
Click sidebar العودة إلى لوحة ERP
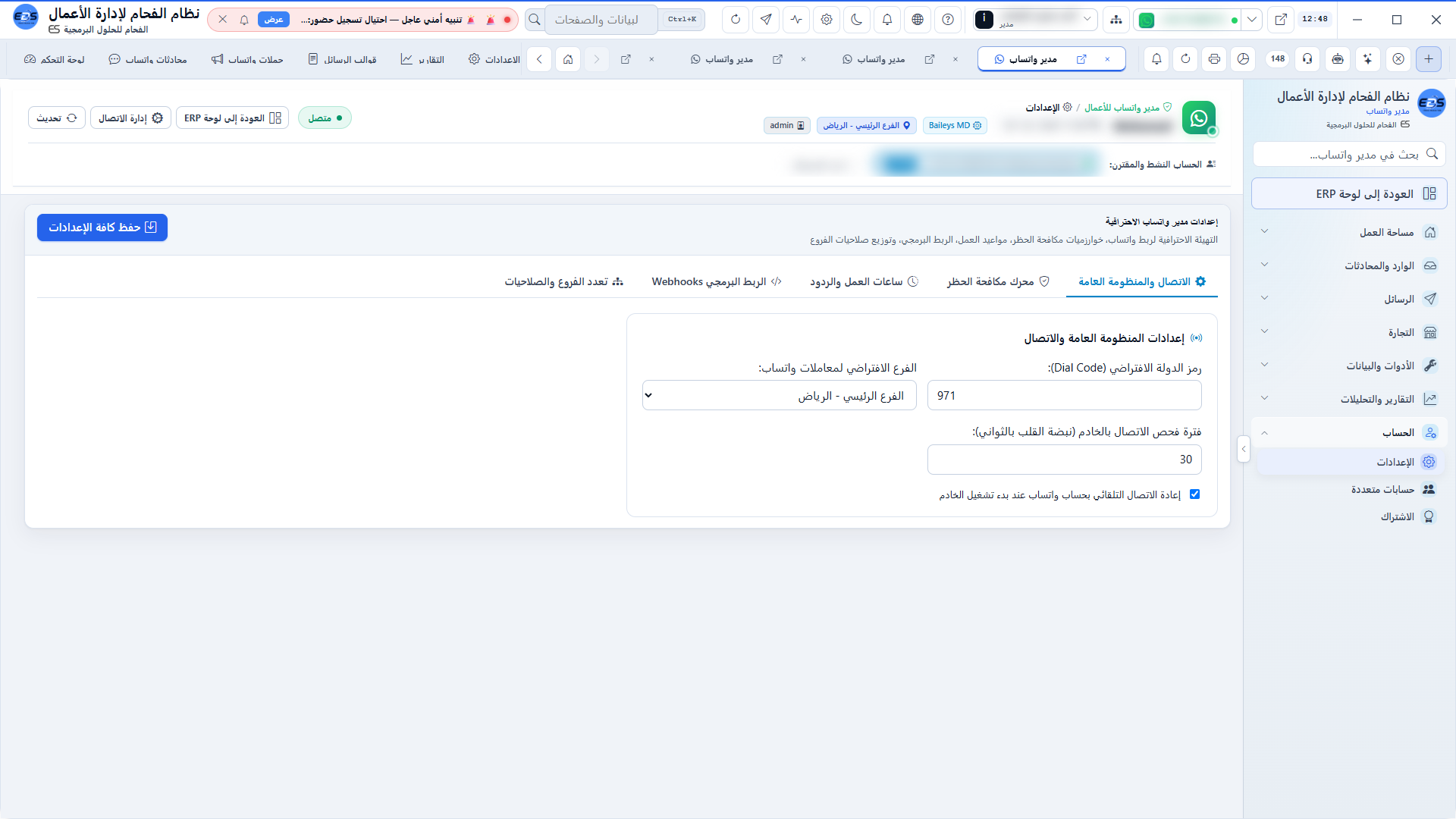[x=1349, y=194]
